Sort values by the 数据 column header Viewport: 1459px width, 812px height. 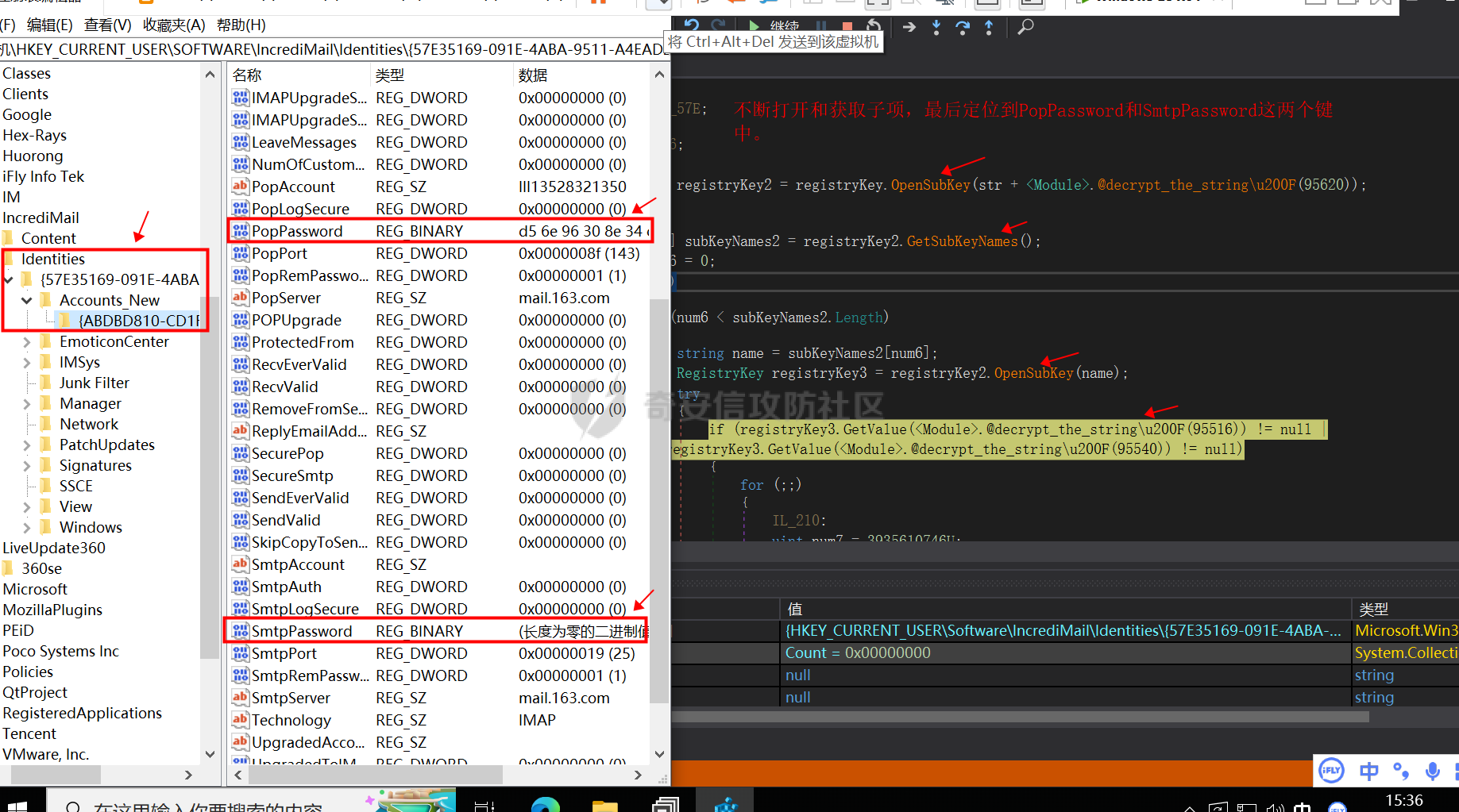(581, 75)
